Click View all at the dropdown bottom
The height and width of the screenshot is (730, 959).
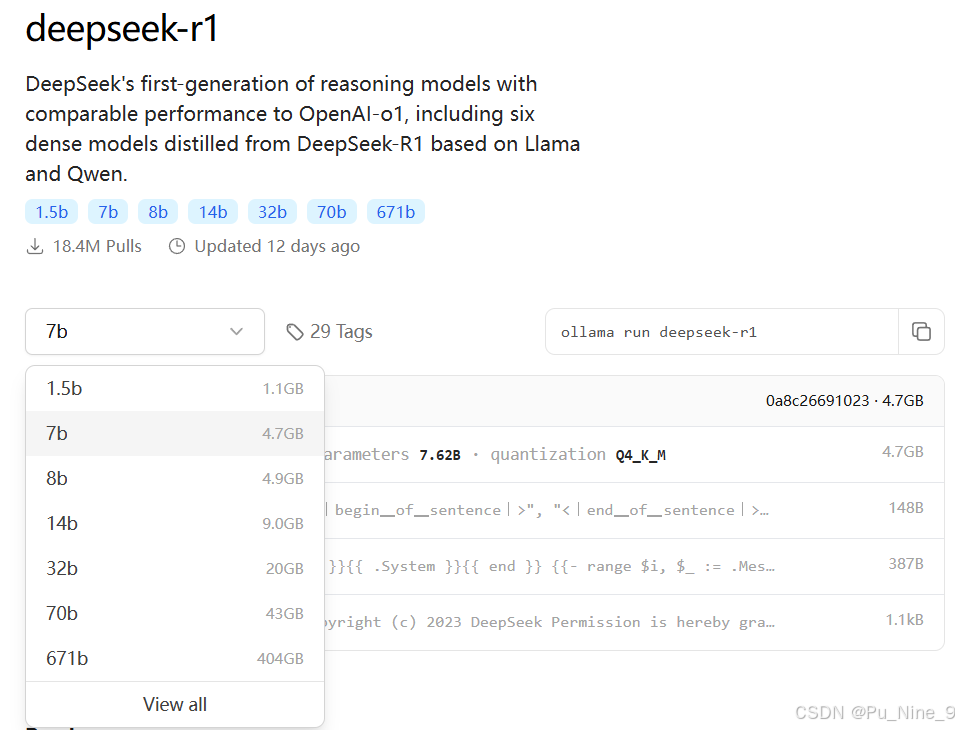pos(174,704)
